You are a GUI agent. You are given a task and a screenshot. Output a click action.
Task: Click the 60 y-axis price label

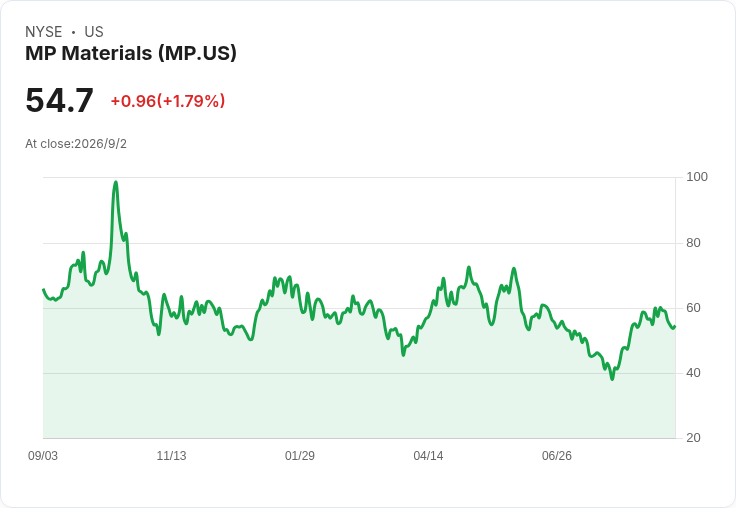tap(693, 308)
